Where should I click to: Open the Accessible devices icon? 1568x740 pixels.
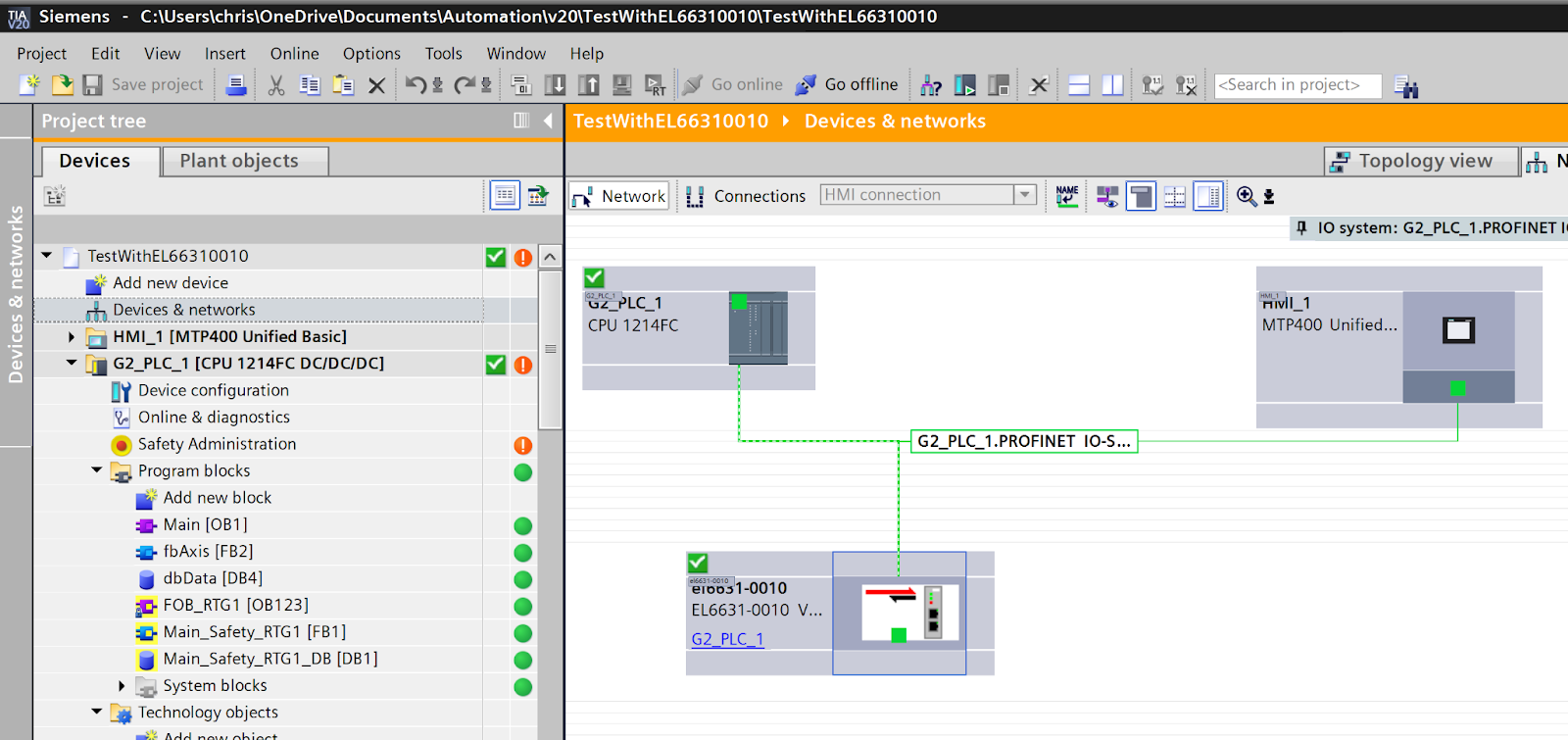pyautogui.click(x=931, y=85)
